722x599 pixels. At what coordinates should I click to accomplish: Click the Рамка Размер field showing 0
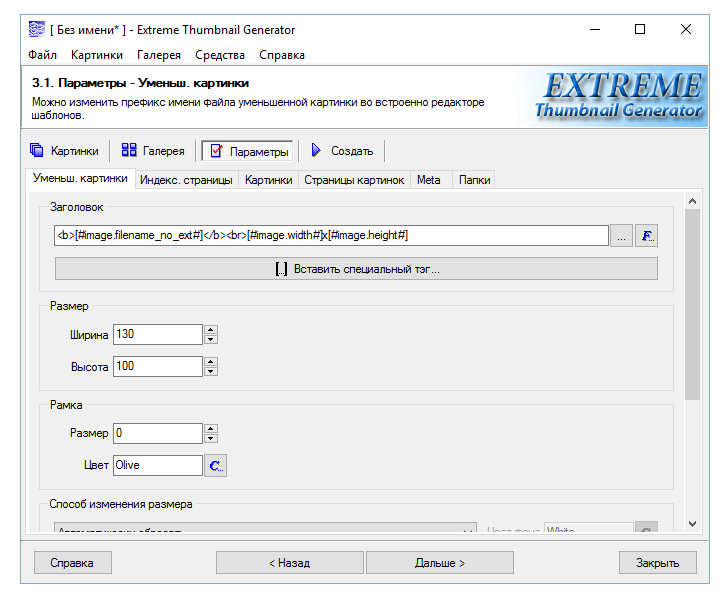157,433
